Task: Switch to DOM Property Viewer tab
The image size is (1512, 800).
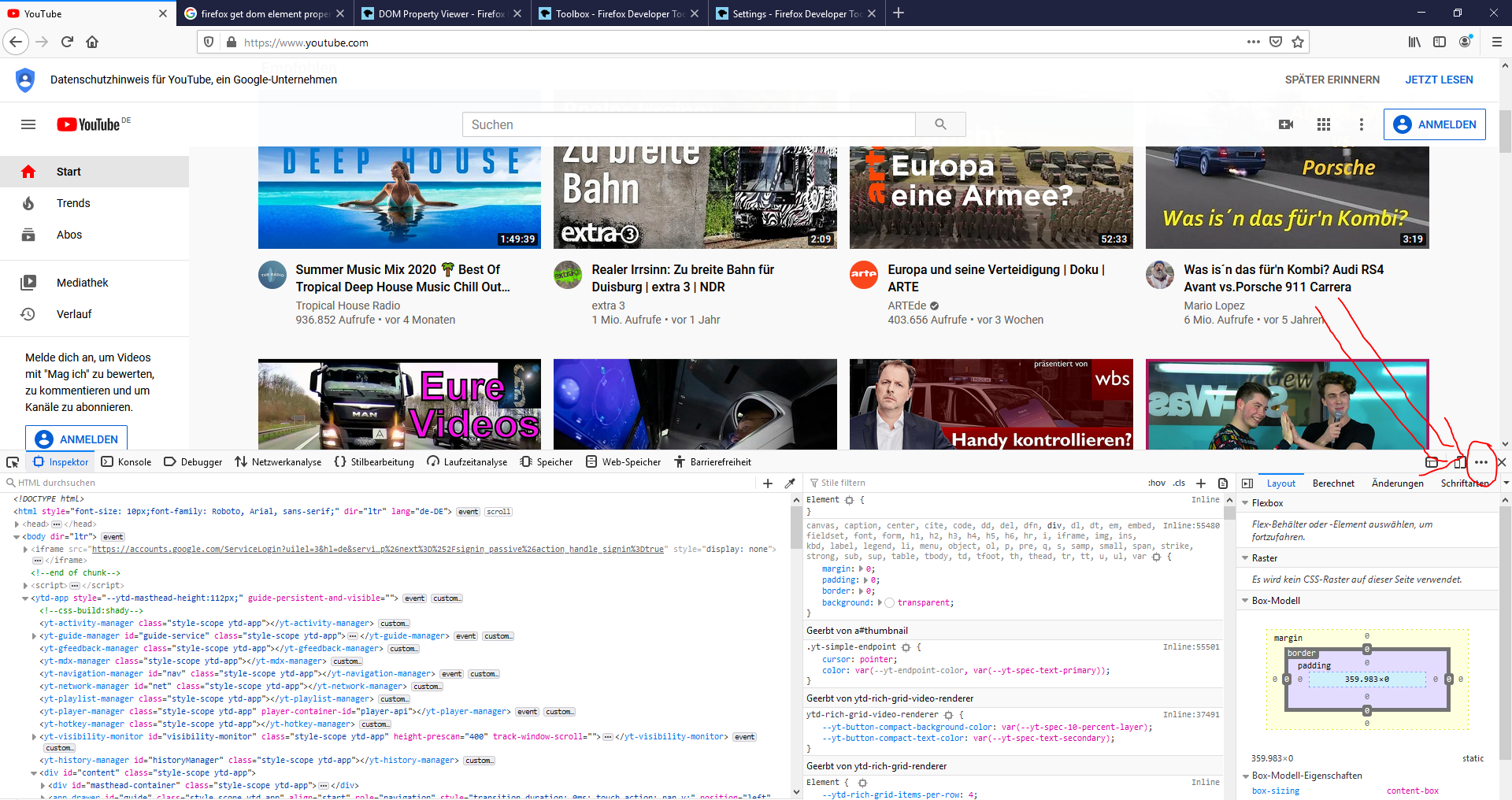Action: [x=442, y=13]
